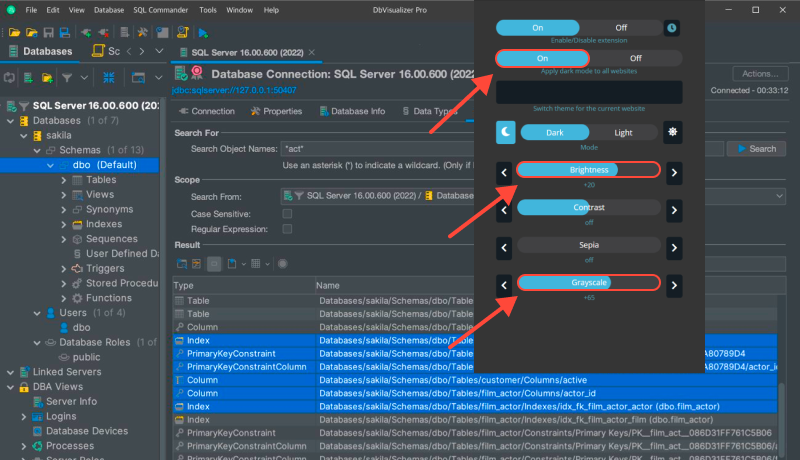
Task: Click Sepia increase right arrow
Action: (x=674, y=248)
